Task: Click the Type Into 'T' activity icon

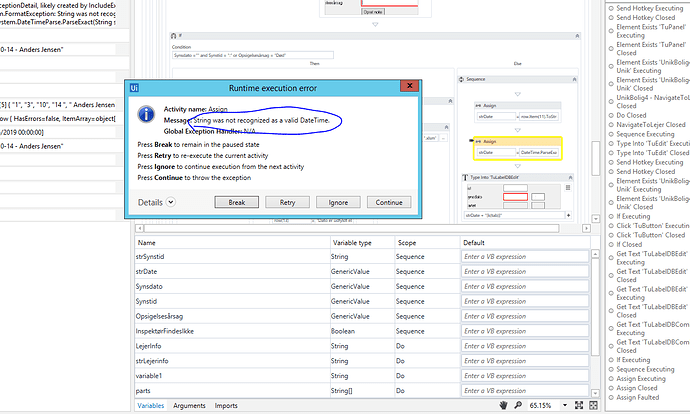Action: [x=465, y=177]
